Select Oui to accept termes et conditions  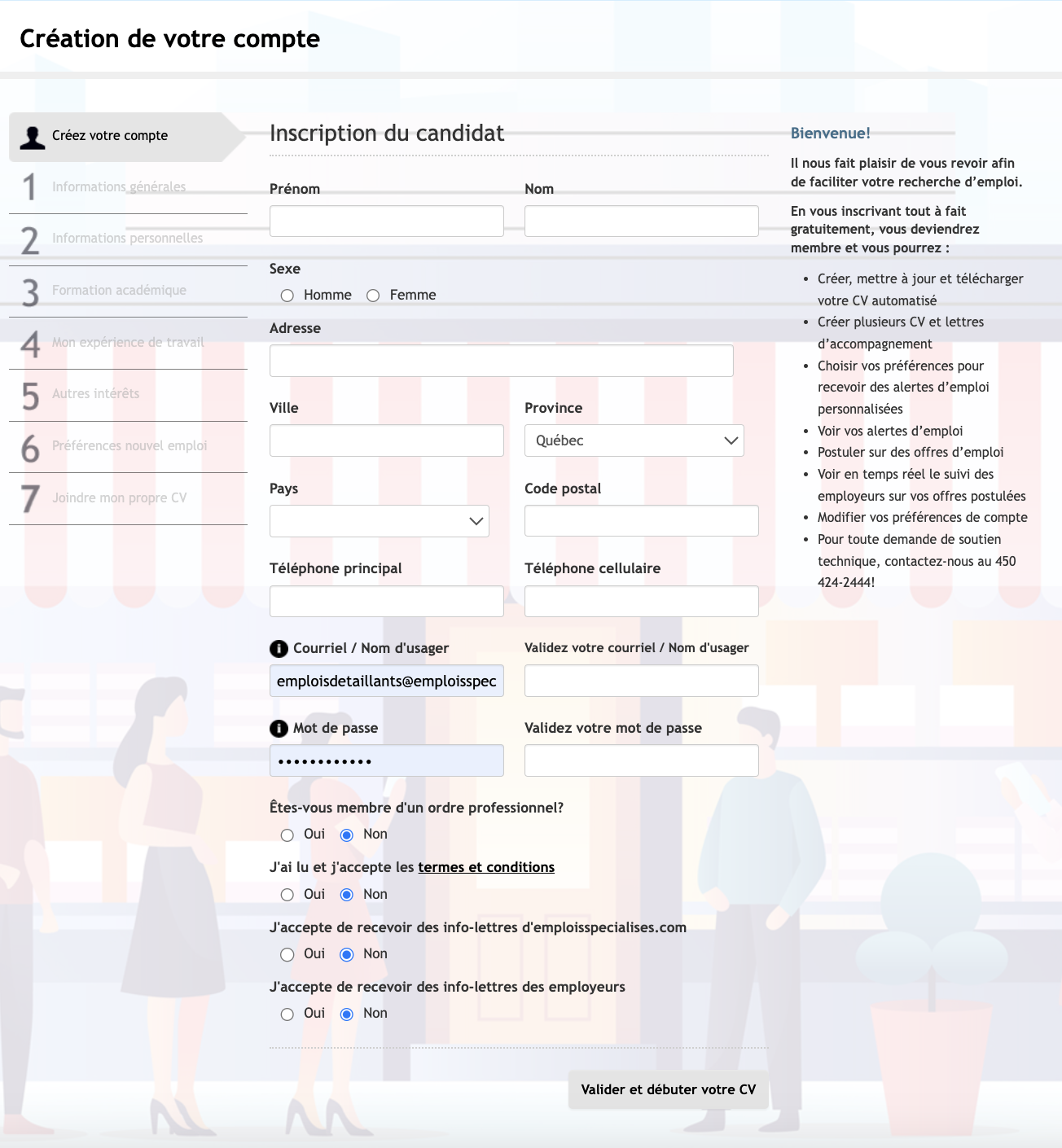click(x=287, y=895)
